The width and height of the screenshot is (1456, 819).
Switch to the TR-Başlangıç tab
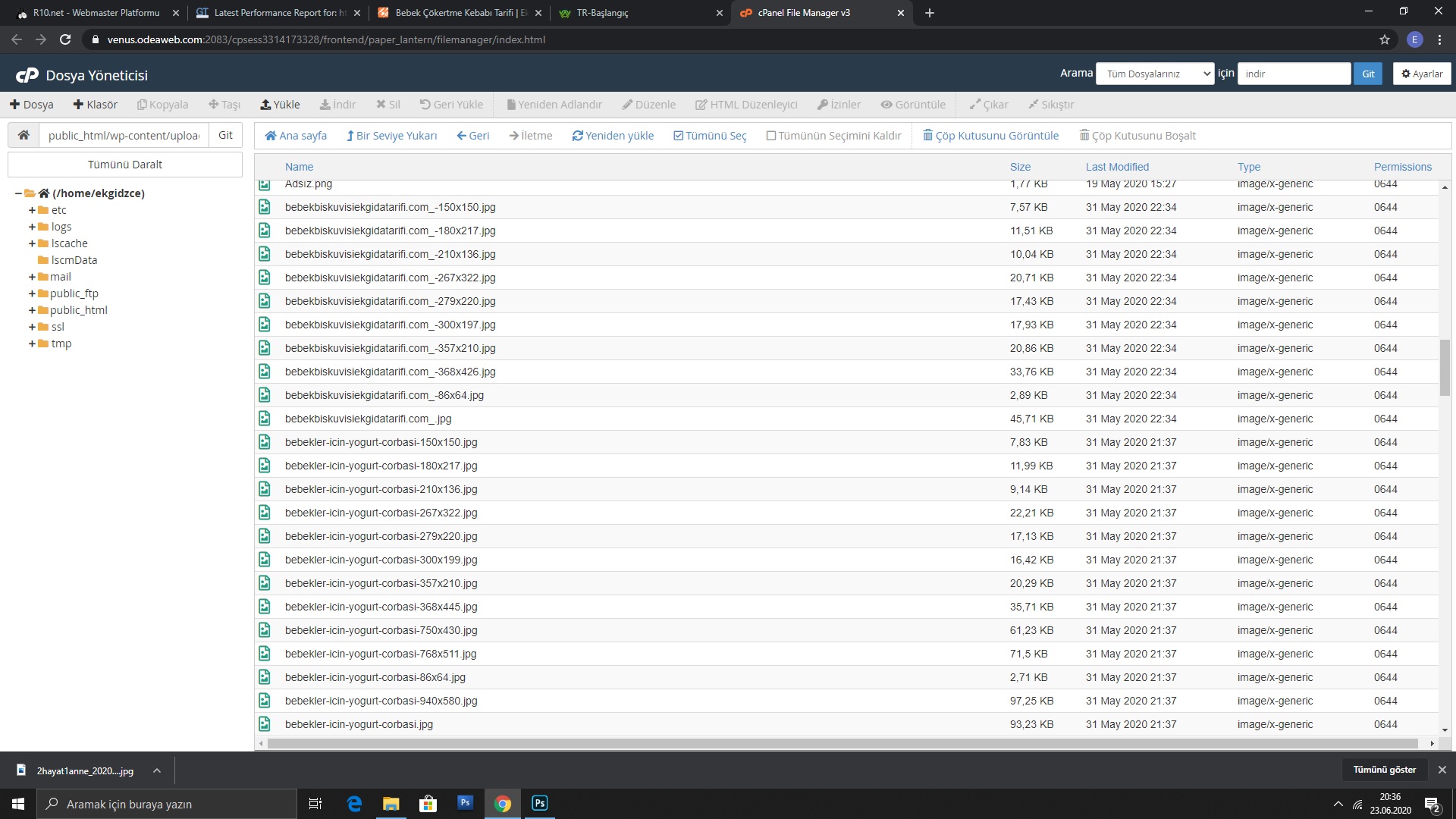pyautogui.click(x=641, y=13)
